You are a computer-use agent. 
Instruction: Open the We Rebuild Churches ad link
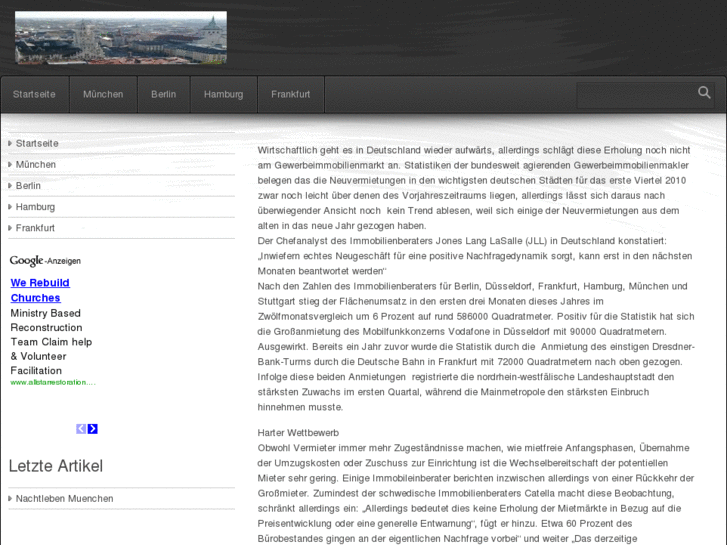(x=40, y=290)
